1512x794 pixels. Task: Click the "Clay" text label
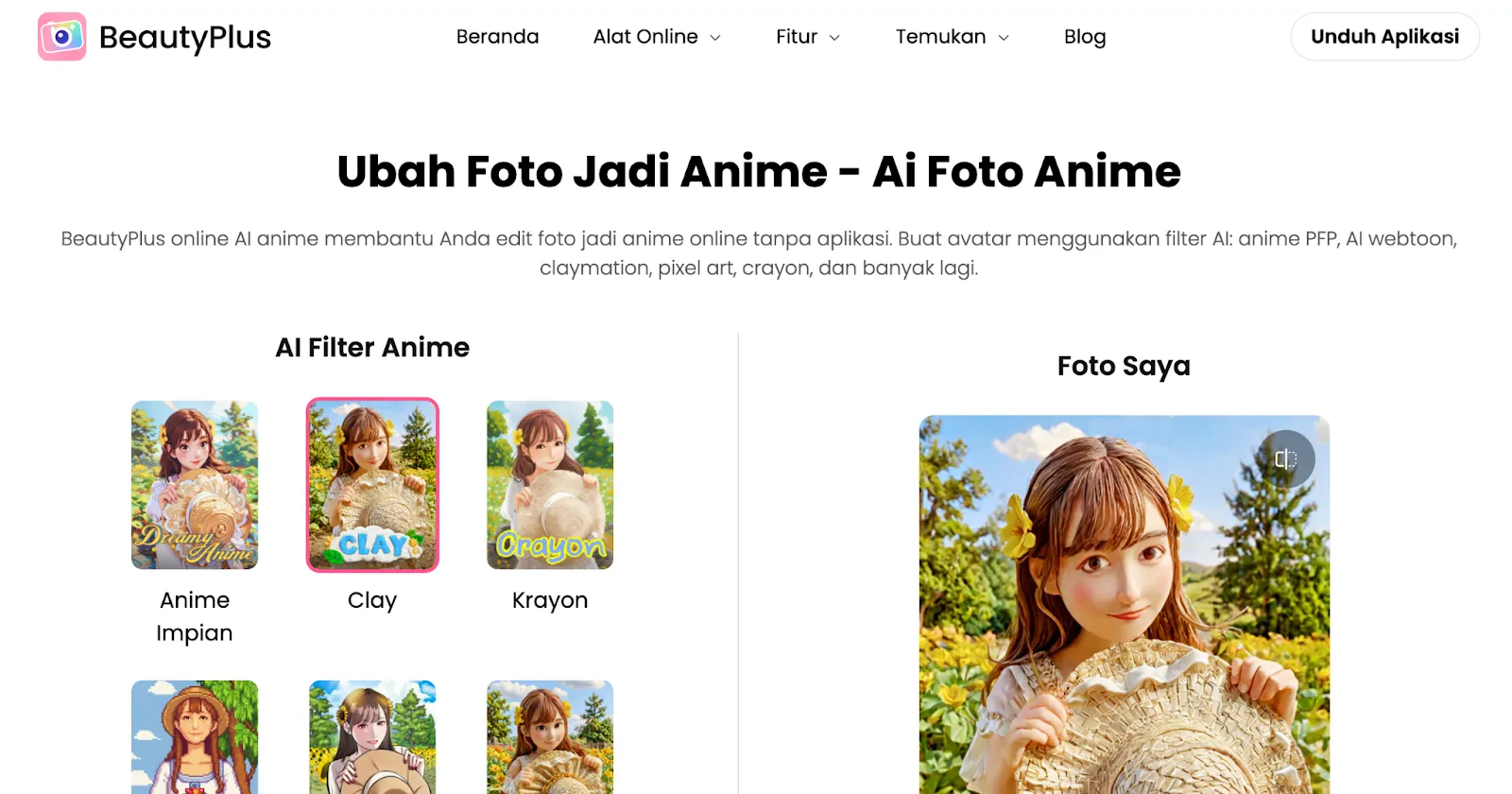pyautogui.click(x=372, y=600)
